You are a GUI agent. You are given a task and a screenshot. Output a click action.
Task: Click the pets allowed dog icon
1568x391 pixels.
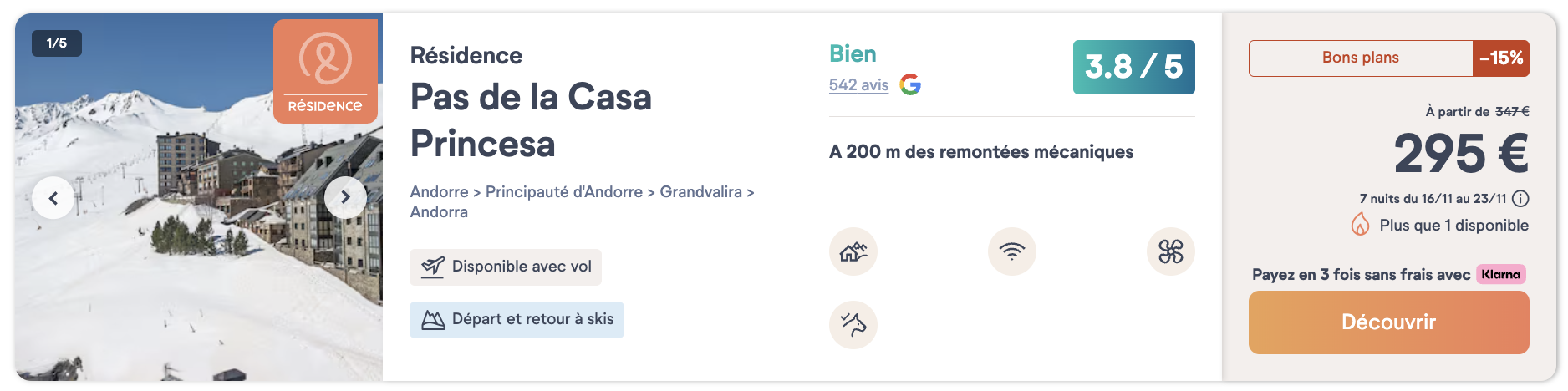tap(853, 324)
